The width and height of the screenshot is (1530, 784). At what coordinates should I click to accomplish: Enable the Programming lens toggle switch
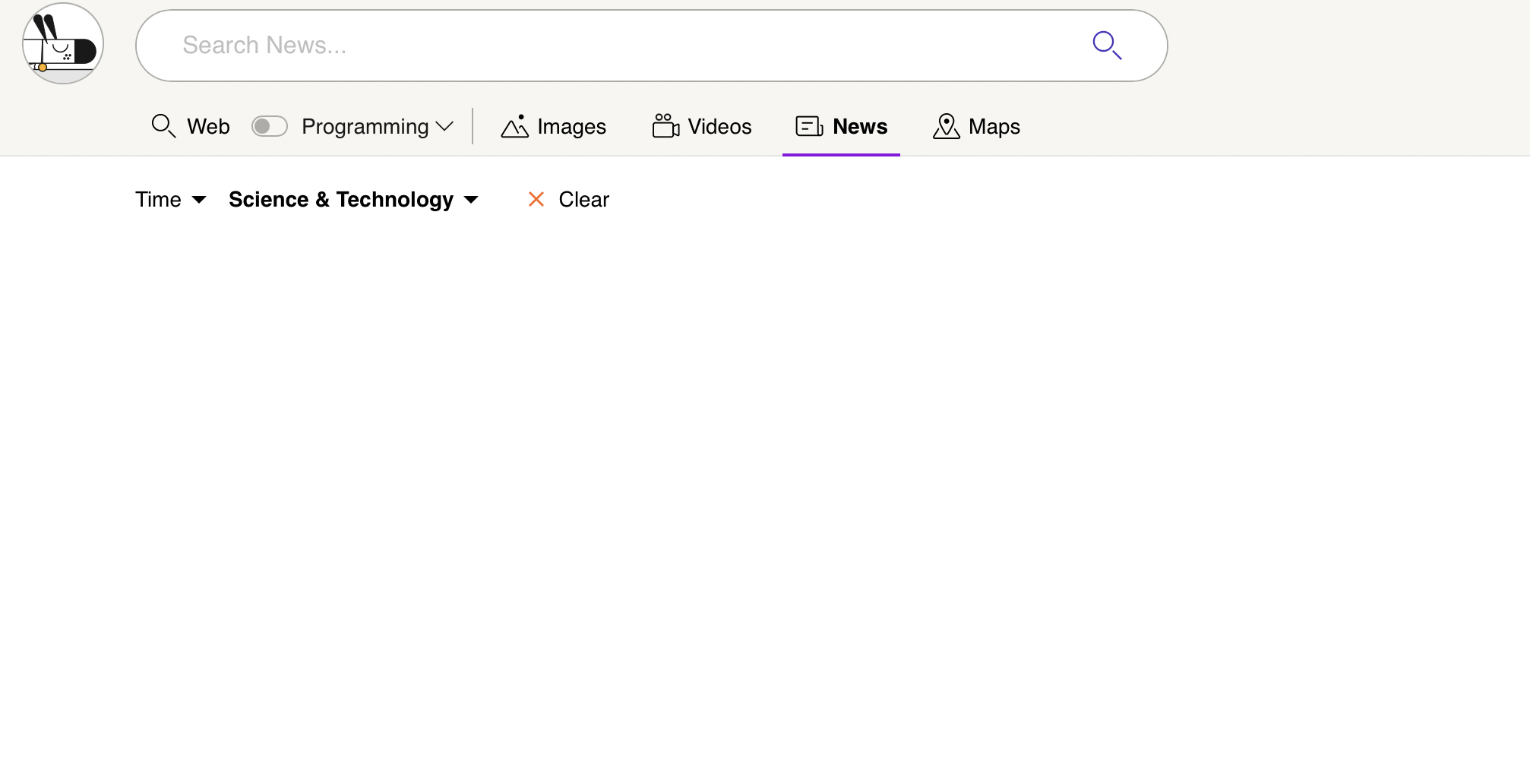point(270,126)
